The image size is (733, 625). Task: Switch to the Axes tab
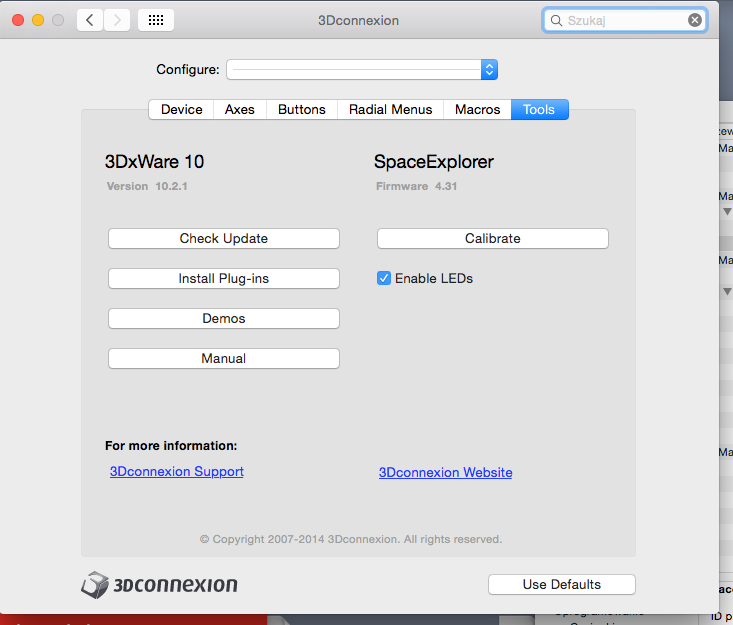239,109
